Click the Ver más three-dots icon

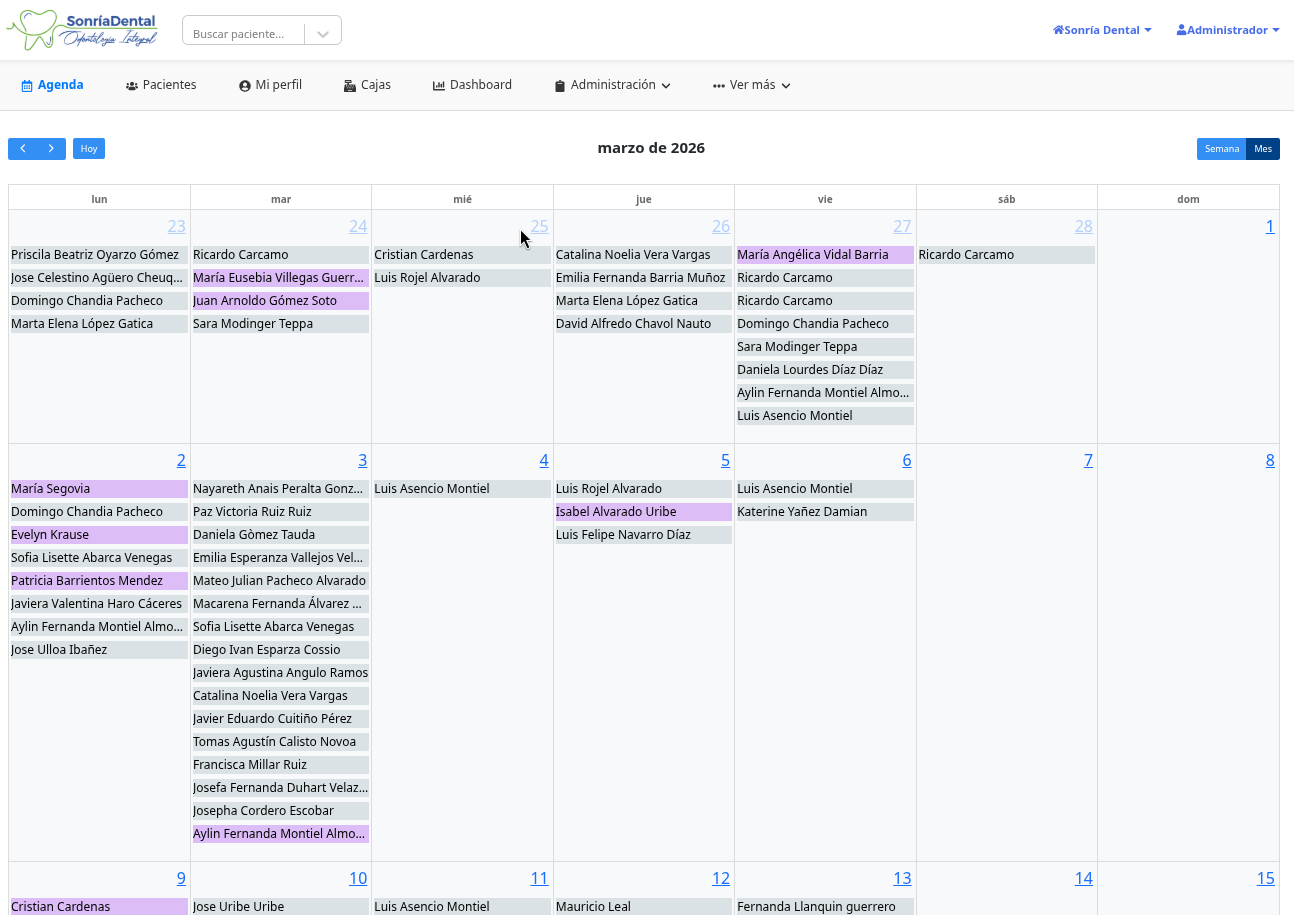719,86
